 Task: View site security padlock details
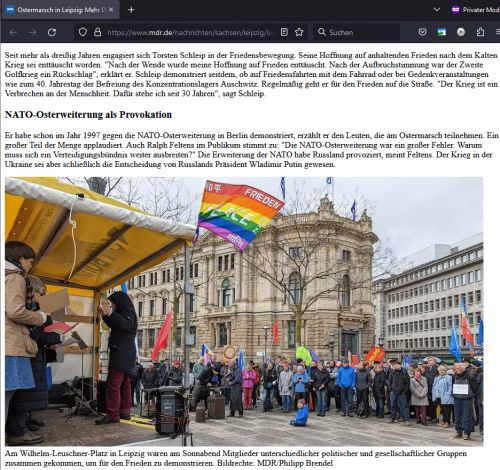pos(97,32)
